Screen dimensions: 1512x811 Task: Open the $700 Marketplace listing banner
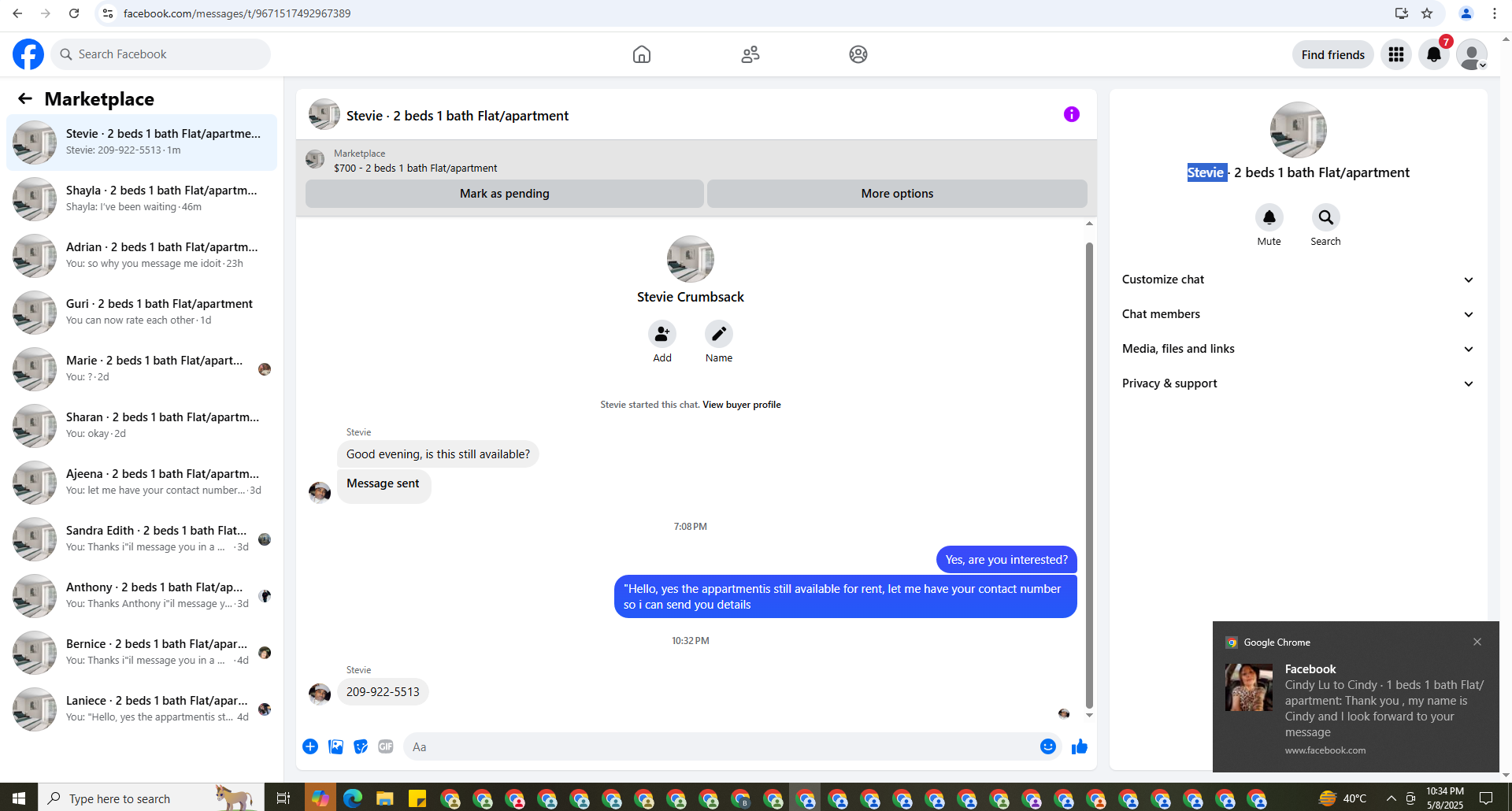coord(696,161)
